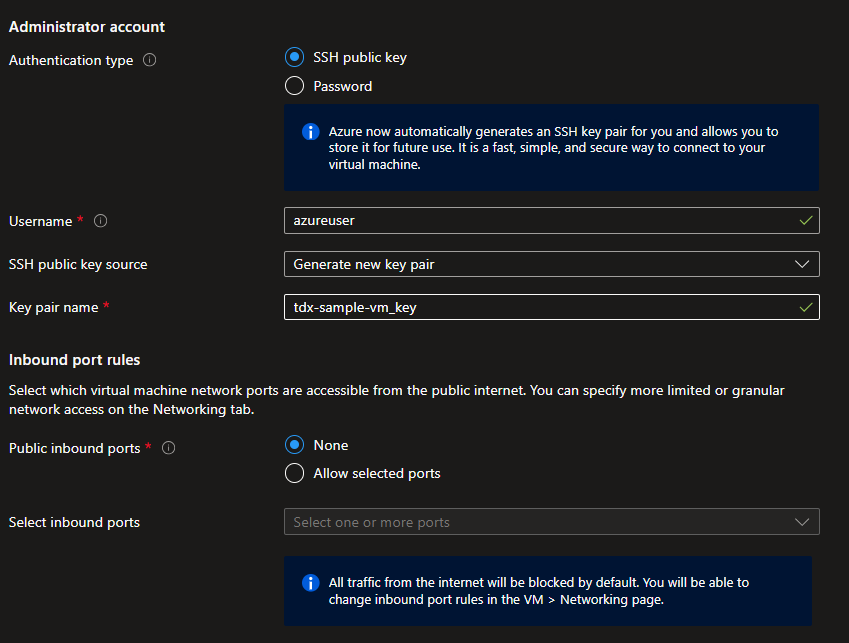849x643 pixels.
Task: Click green checkmark in Username field
Action: (x=806, y=220)
